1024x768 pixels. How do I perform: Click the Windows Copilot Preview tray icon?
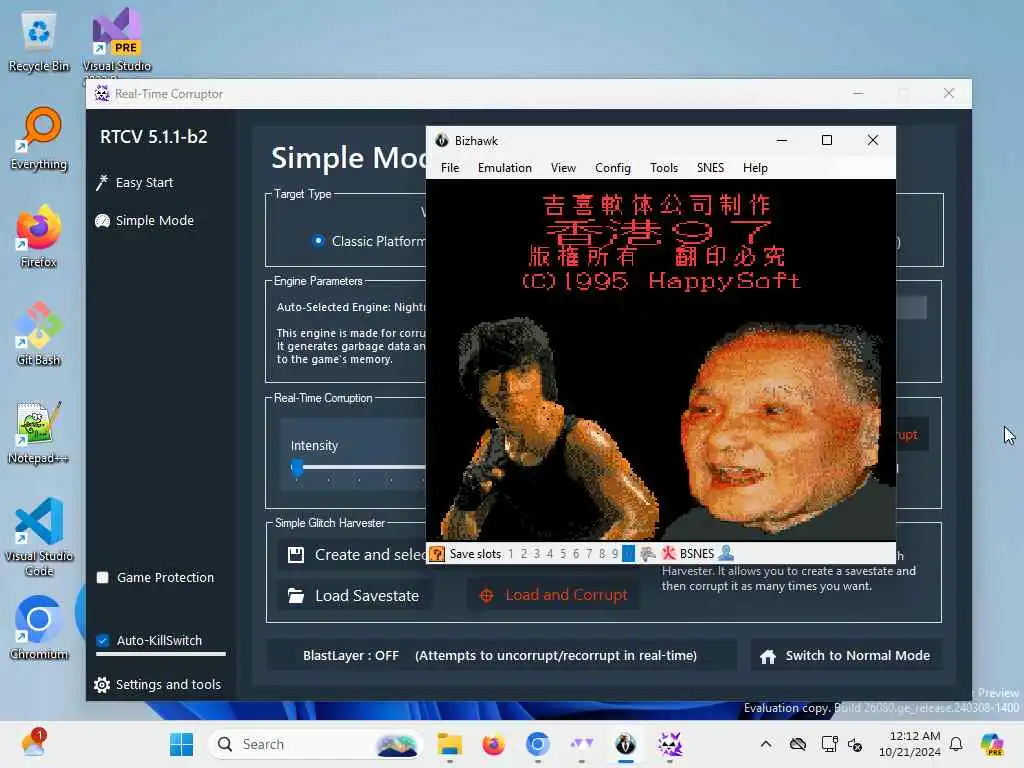[x=992, y=744]
